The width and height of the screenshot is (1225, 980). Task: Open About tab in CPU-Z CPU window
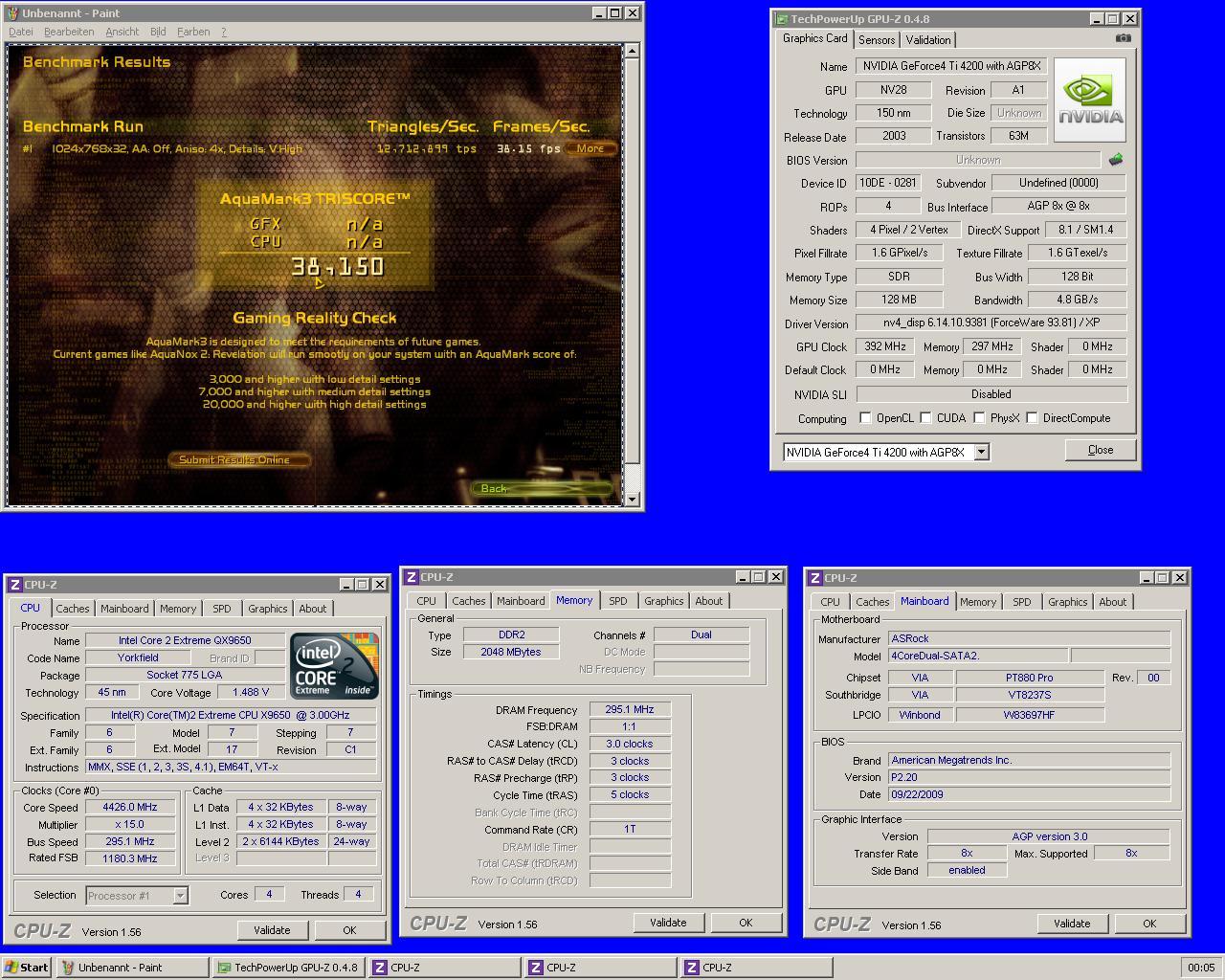point(313,609)
